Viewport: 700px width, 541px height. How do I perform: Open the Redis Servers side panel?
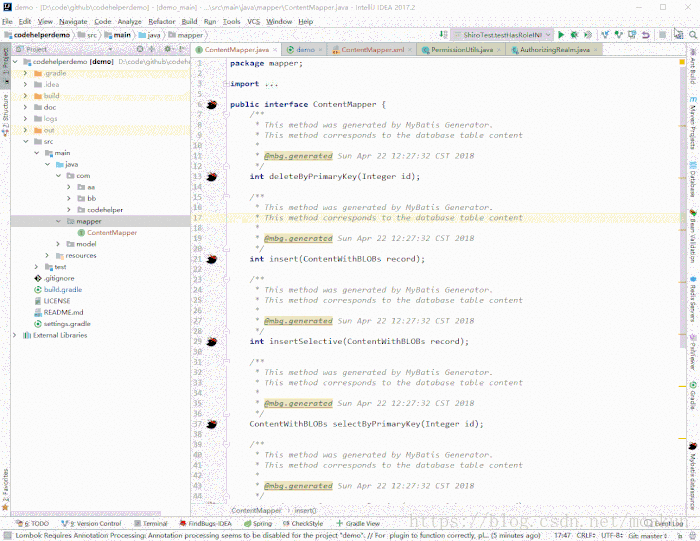coord(693,299)
